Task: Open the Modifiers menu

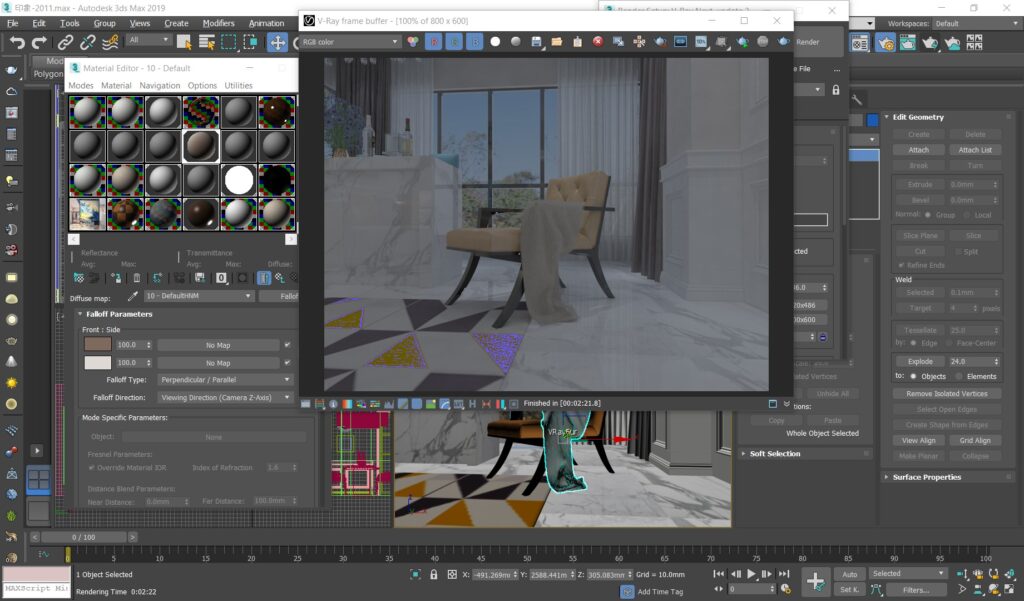Action: point(218,23)
